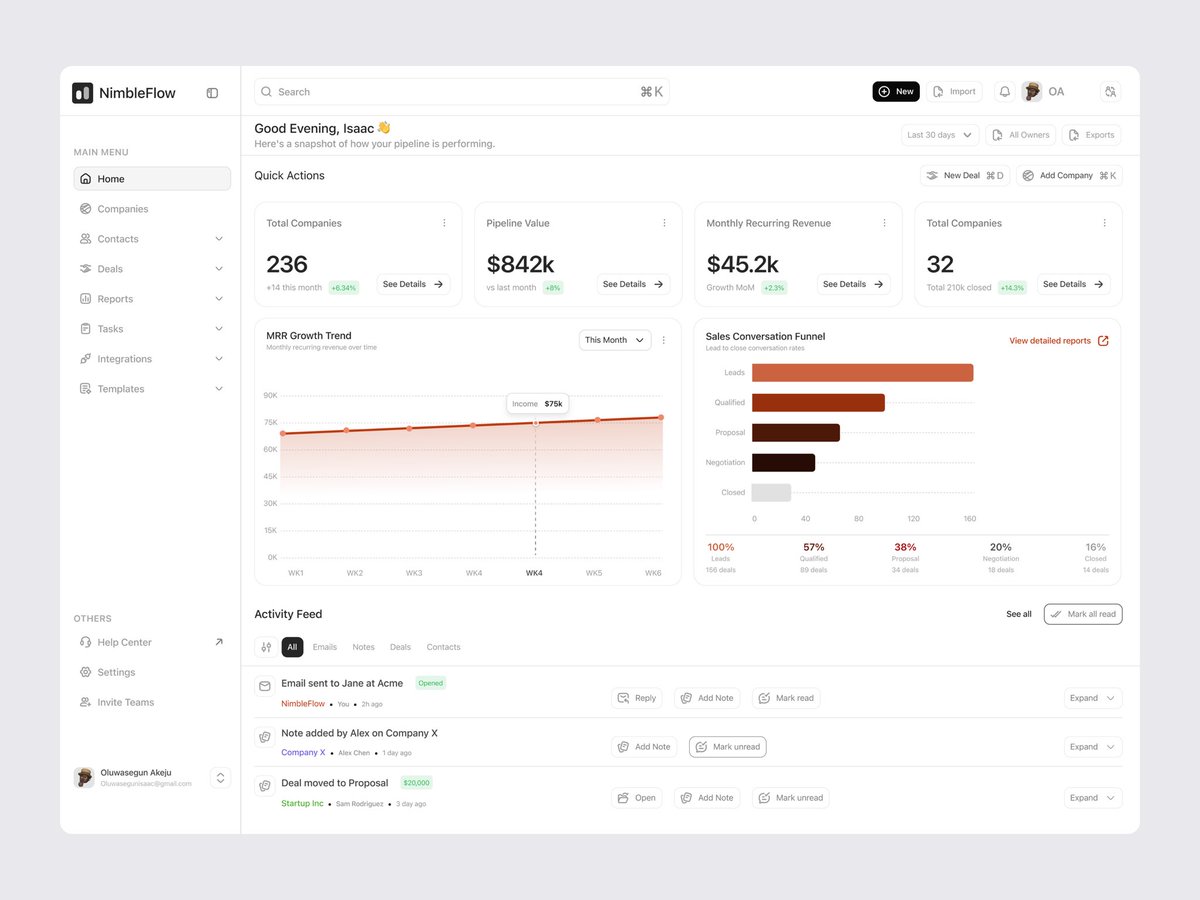Mark read the Jane at Acme email

point(786,698)
